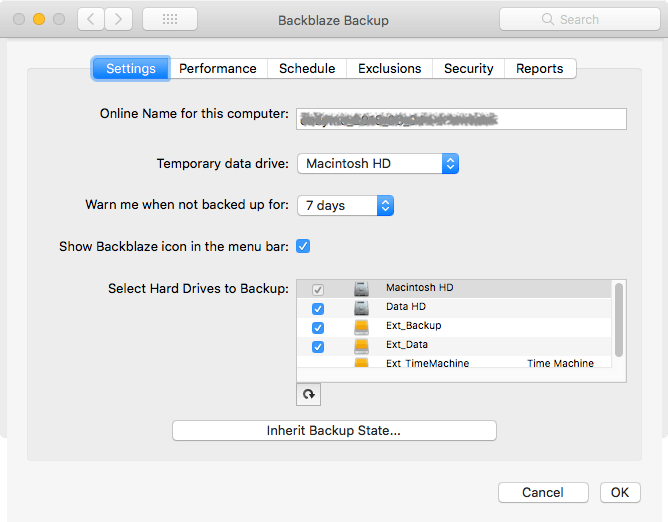Minimize window with the yellow button

[39, 19]
